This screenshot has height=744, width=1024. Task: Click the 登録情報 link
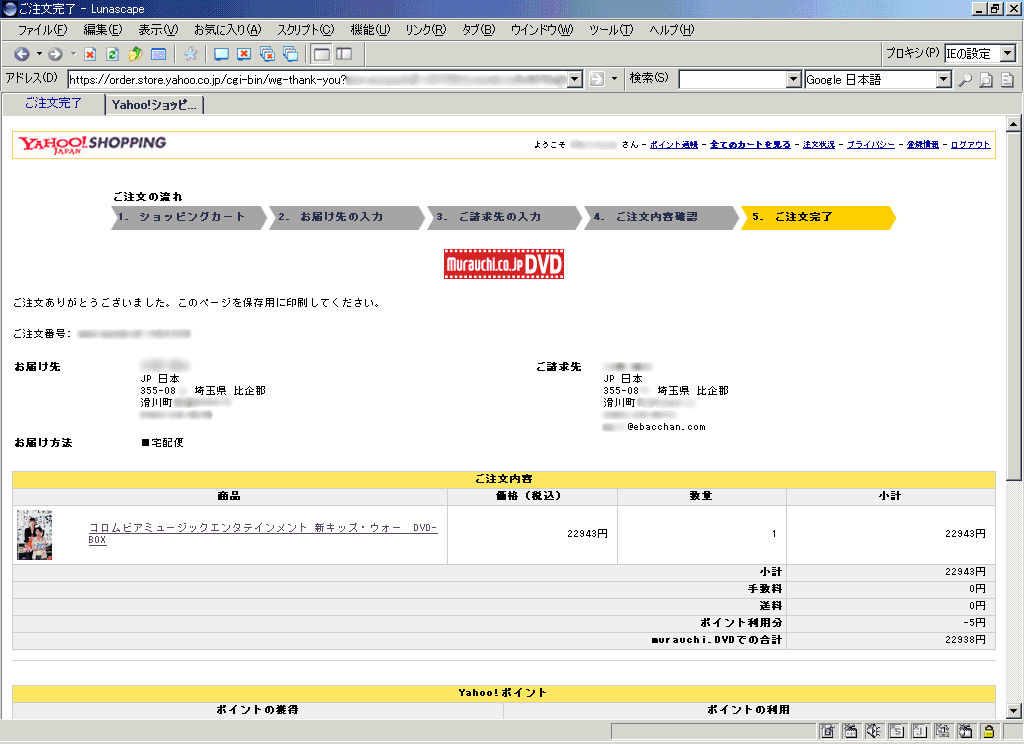click(x=923, y=144)
